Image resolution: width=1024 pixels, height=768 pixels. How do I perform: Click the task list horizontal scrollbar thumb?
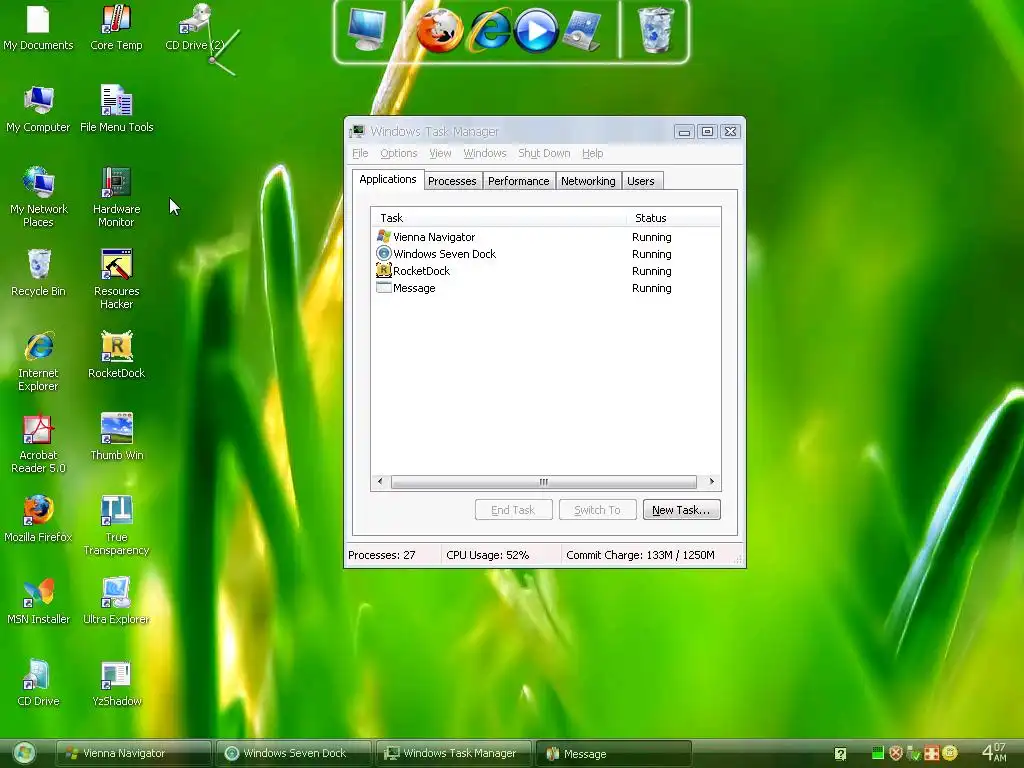[543, 482]
